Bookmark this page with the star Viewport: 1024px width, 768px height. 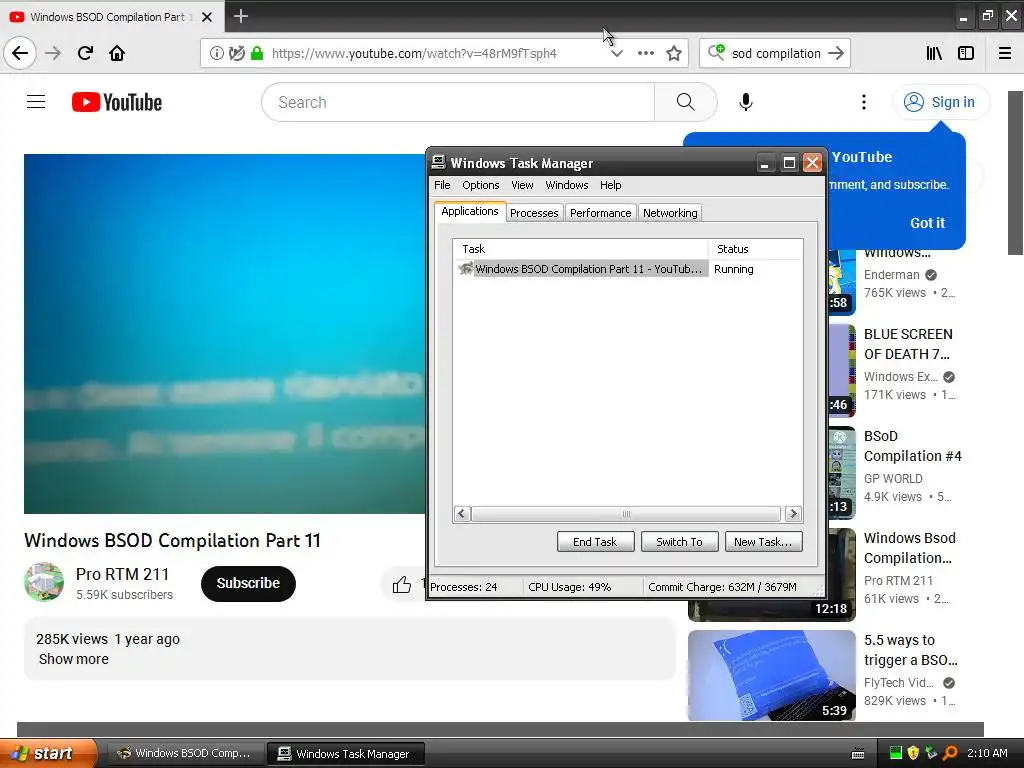click(x=674, y=54)
